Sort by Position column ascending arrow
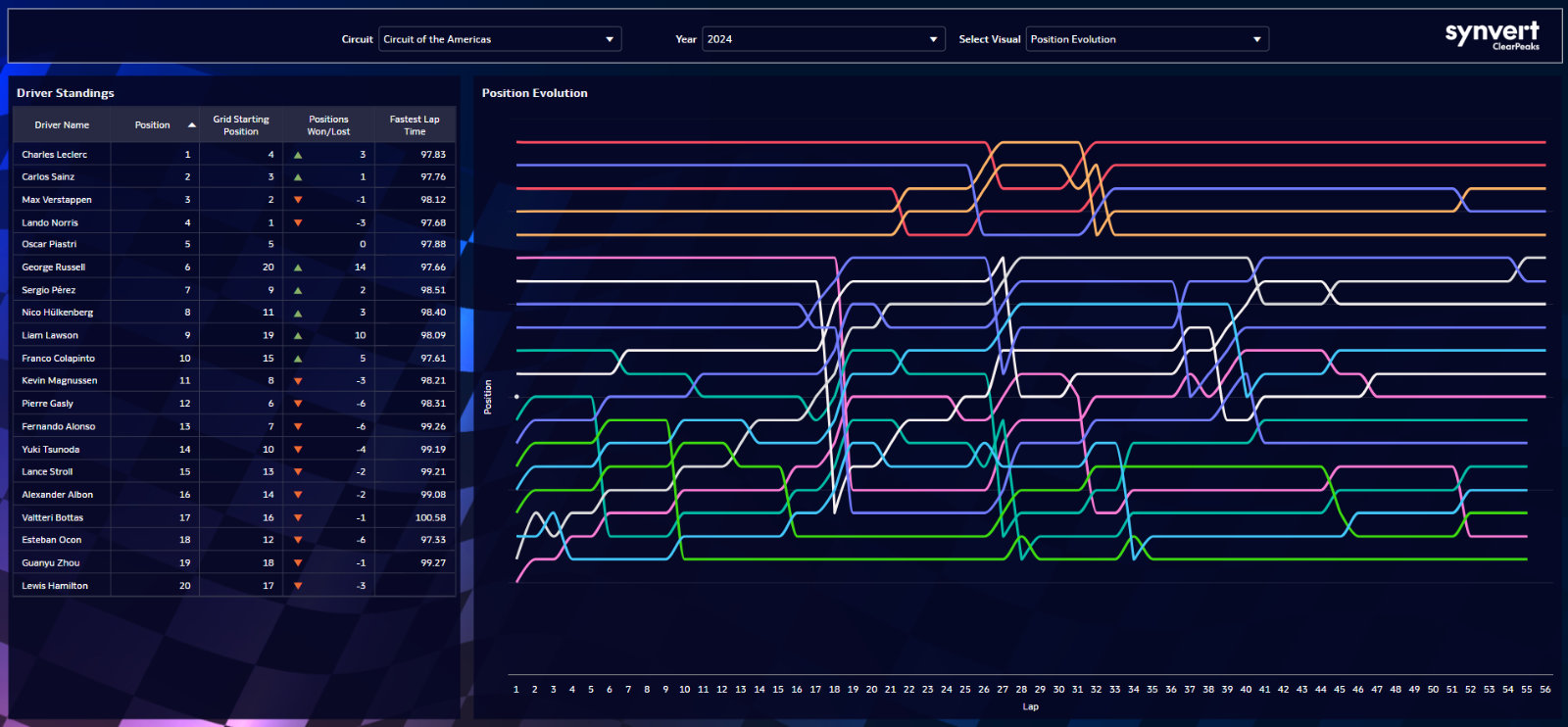This screenshot has height=727, width=1568. click(x=192, y=125)
